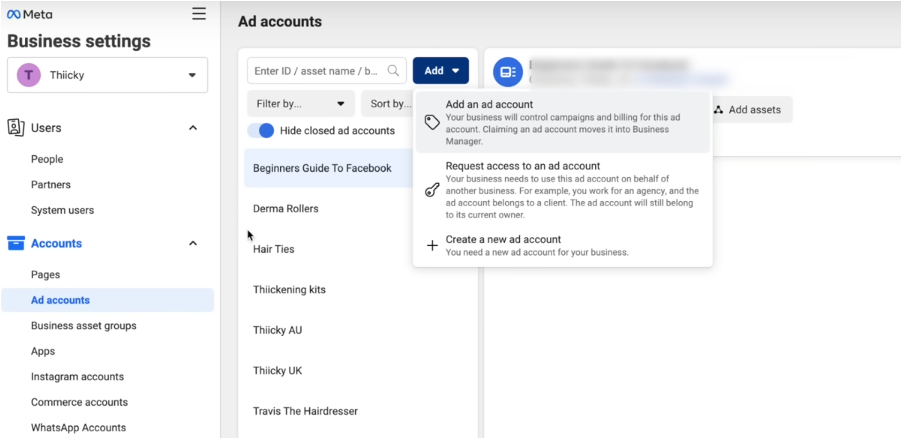Select Create a new ad account

click(563, 246)
